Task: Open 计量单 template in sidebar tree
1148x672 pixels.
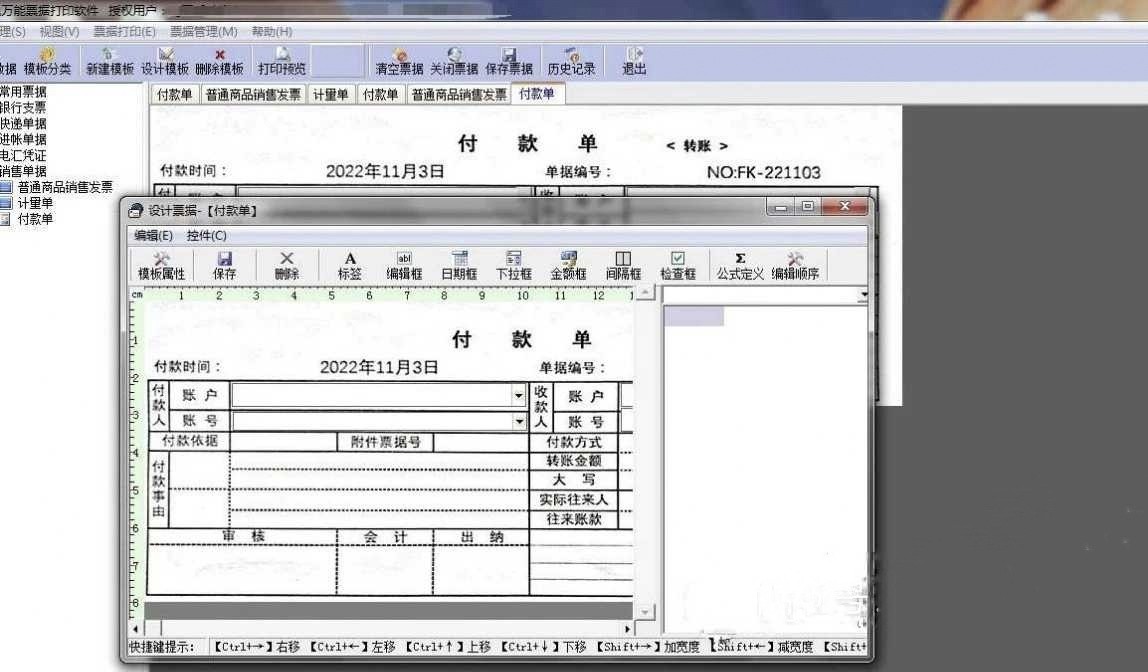Action: pyautogui.click(x=35, y=204)
